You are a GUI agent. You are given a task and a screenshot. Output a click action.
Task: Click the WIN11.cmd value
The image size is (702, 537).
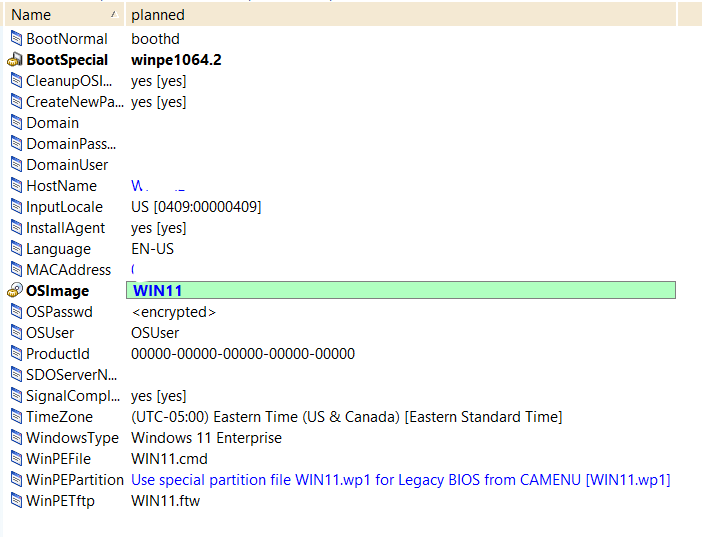(169, 459)
